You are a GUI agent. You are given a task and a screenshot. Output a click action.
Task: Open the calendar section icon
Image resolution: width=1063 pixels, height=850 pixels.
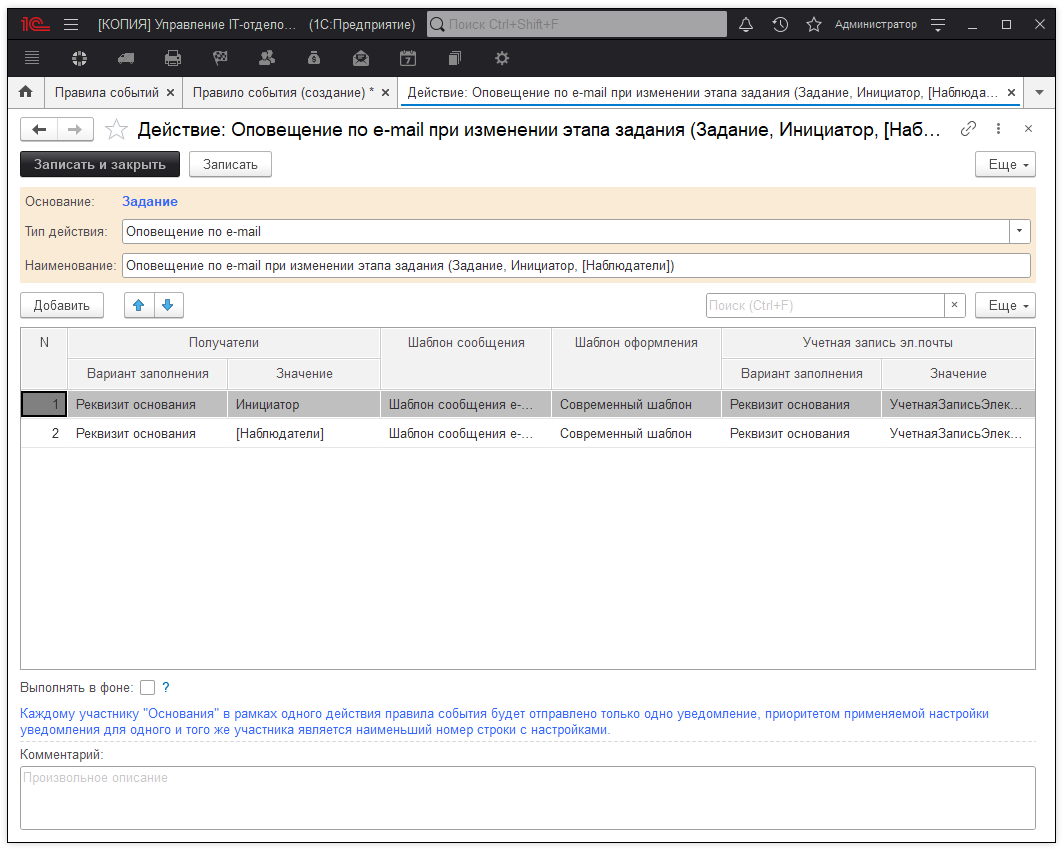[408, 58]
